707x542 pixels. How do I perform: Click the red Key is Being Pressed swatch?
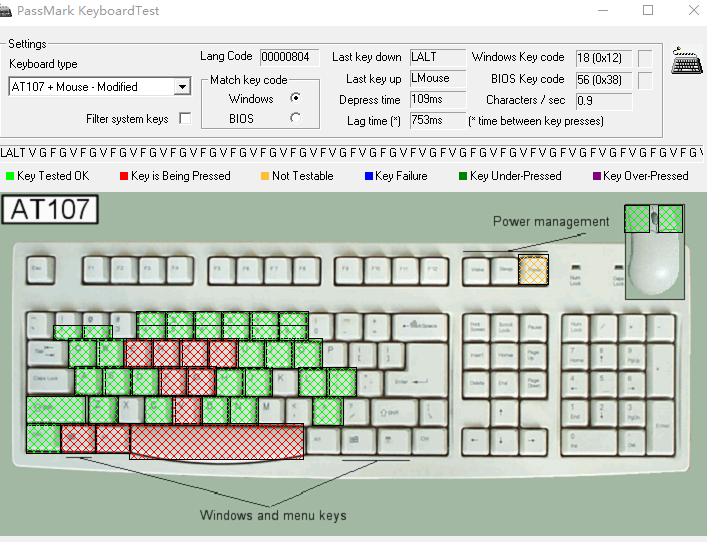[x=124, y=176]
